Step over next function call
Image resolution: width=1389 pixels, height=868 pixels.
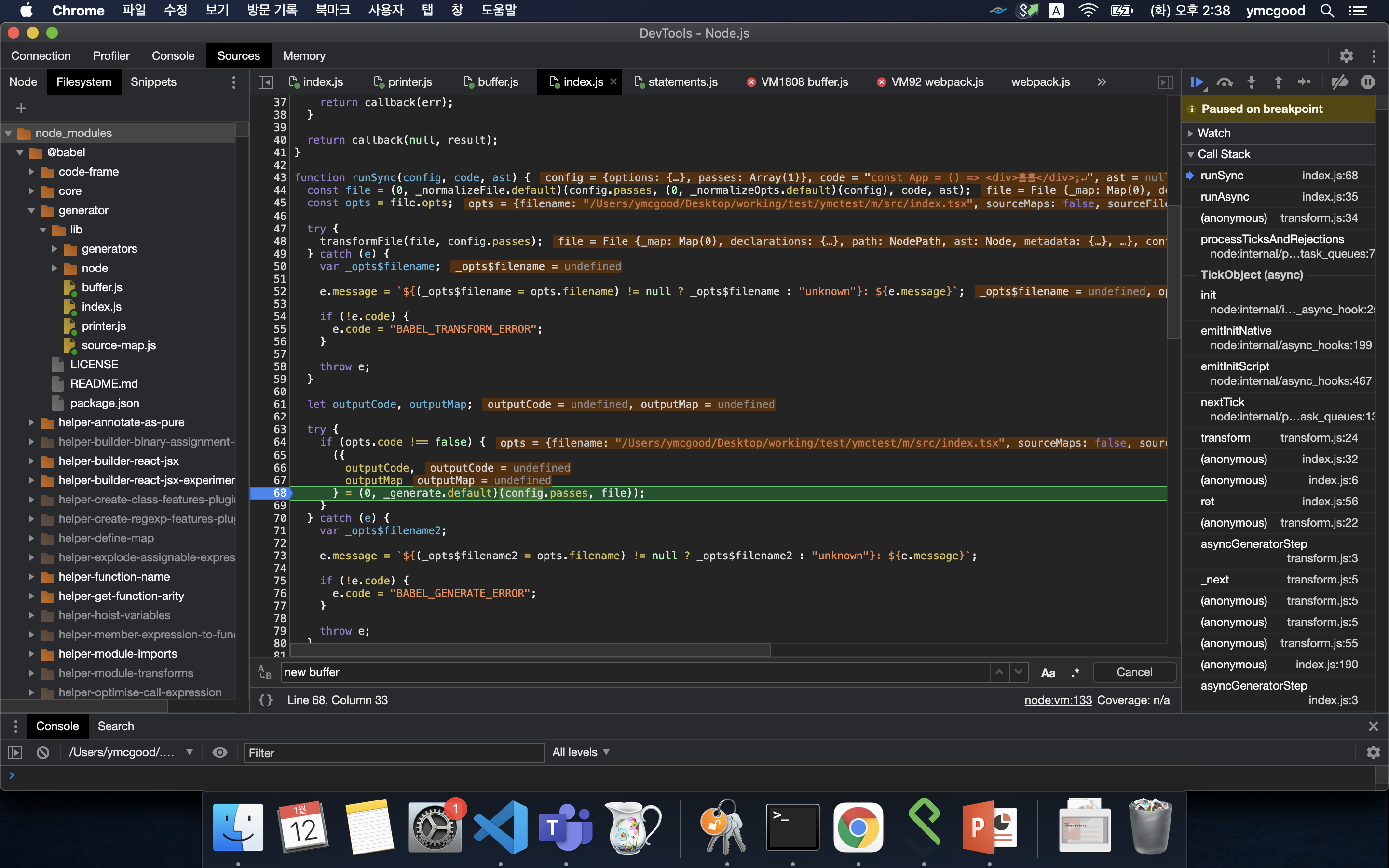(1224, 82)
